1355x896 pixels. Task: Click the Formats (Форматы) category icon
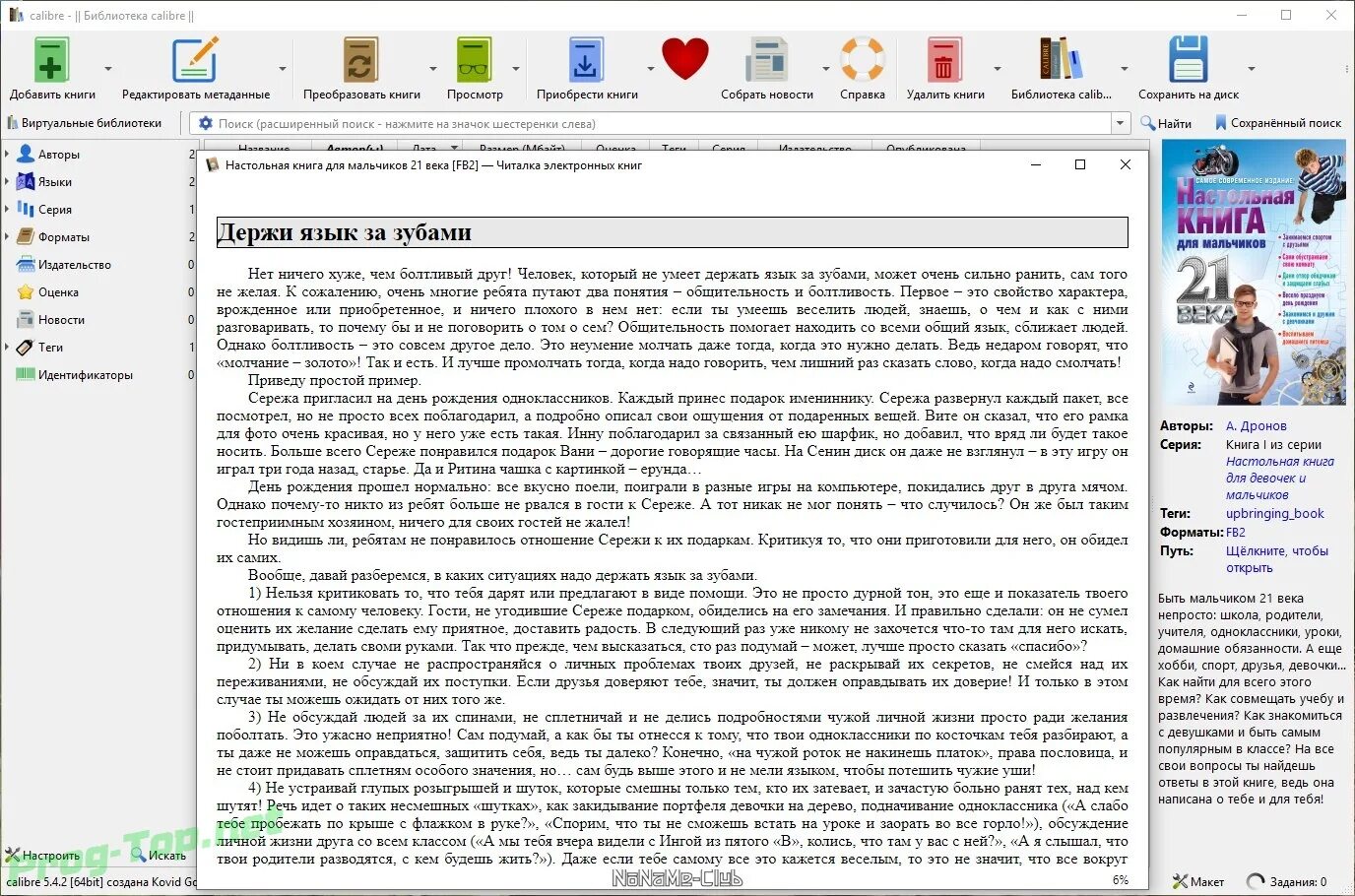[26, 236]
